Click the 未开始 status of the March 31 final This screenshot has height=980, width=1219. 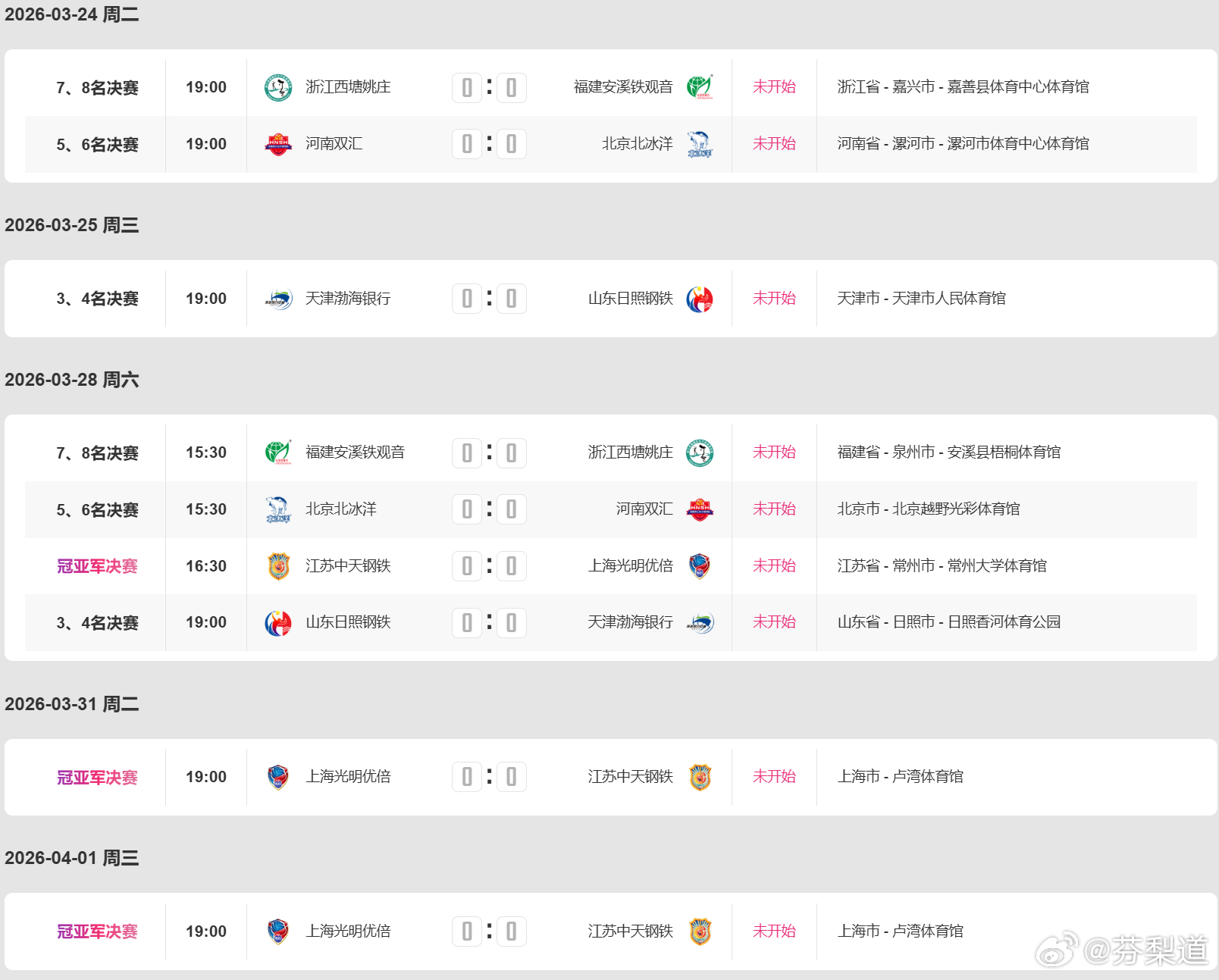(774, 776)
